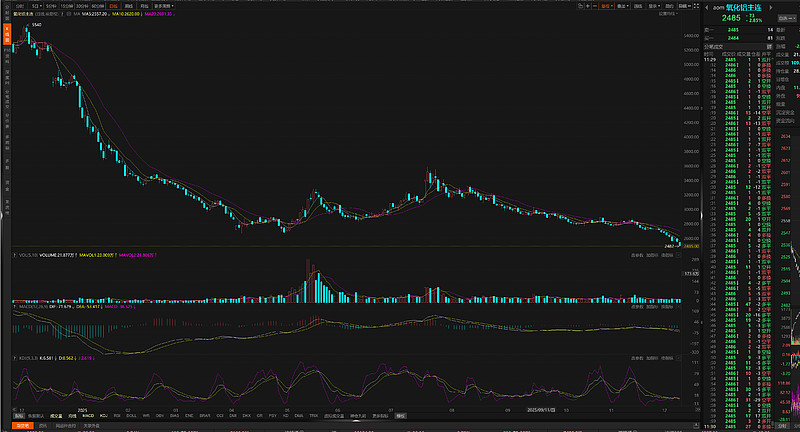800x432 pixels.
Task: Click the 画线 drawing tools button
Action: tap(638, 6)
